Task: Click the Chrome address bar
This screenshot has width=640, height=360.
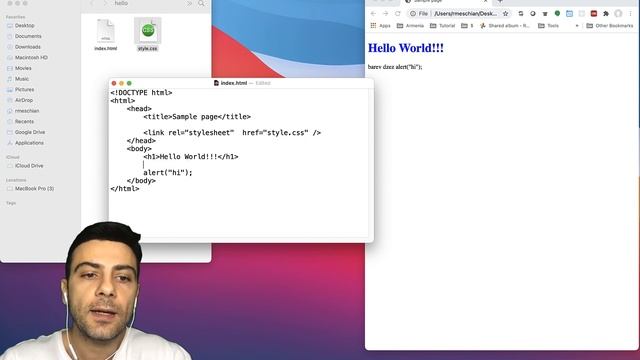Action: pyautogui.click(x=465, y=13)
